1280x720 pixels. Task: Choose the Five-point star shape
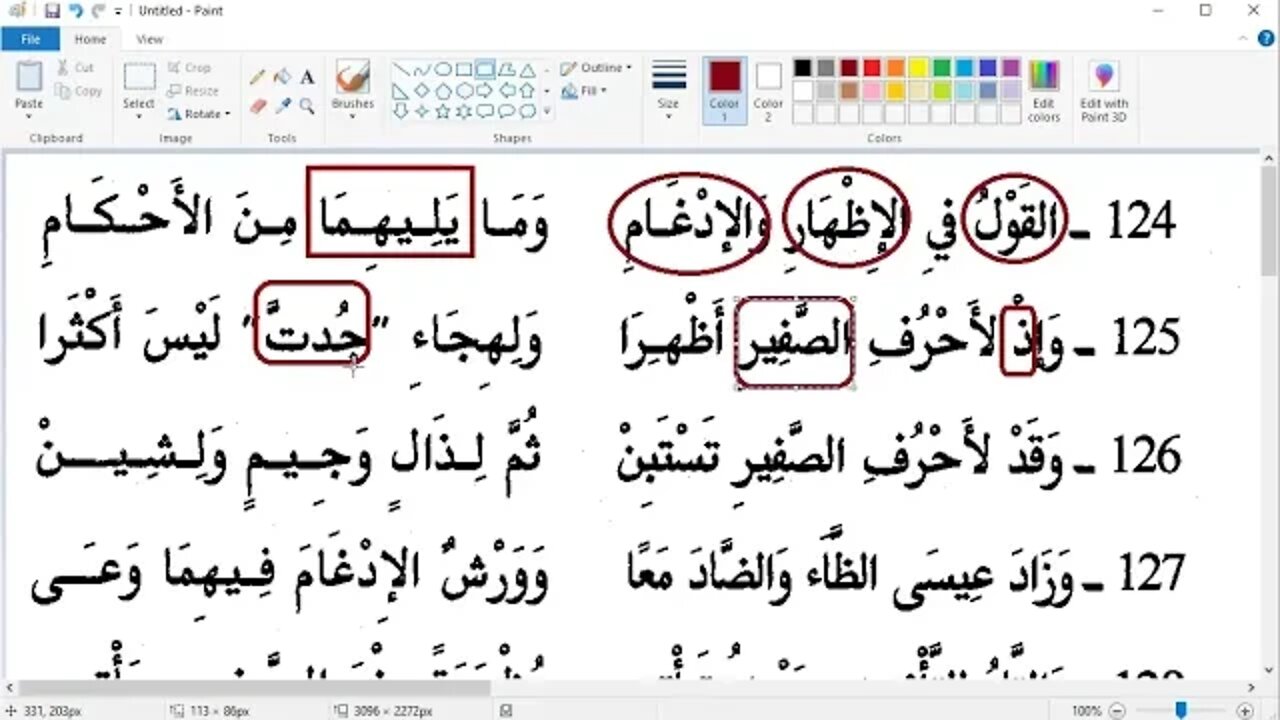443,111
